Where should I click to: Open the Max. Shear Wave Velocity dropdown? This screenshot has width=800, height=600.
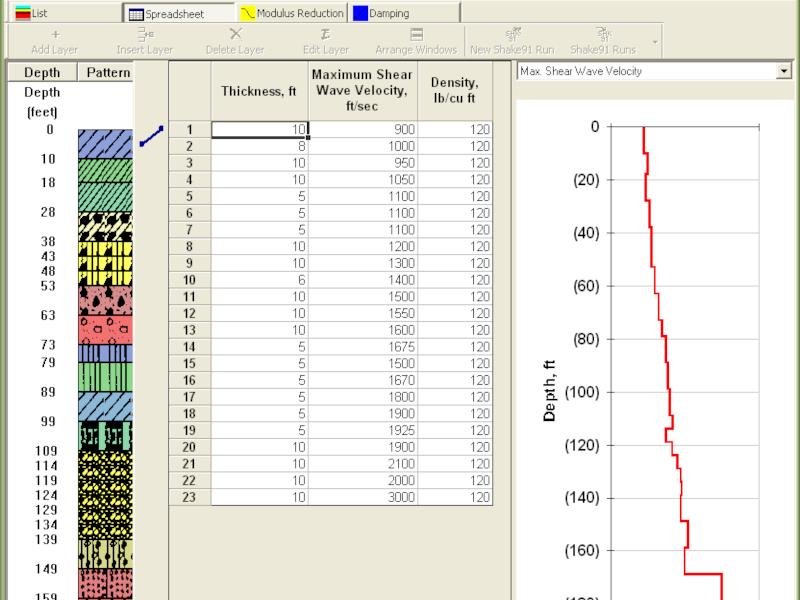tap(784, 71)
